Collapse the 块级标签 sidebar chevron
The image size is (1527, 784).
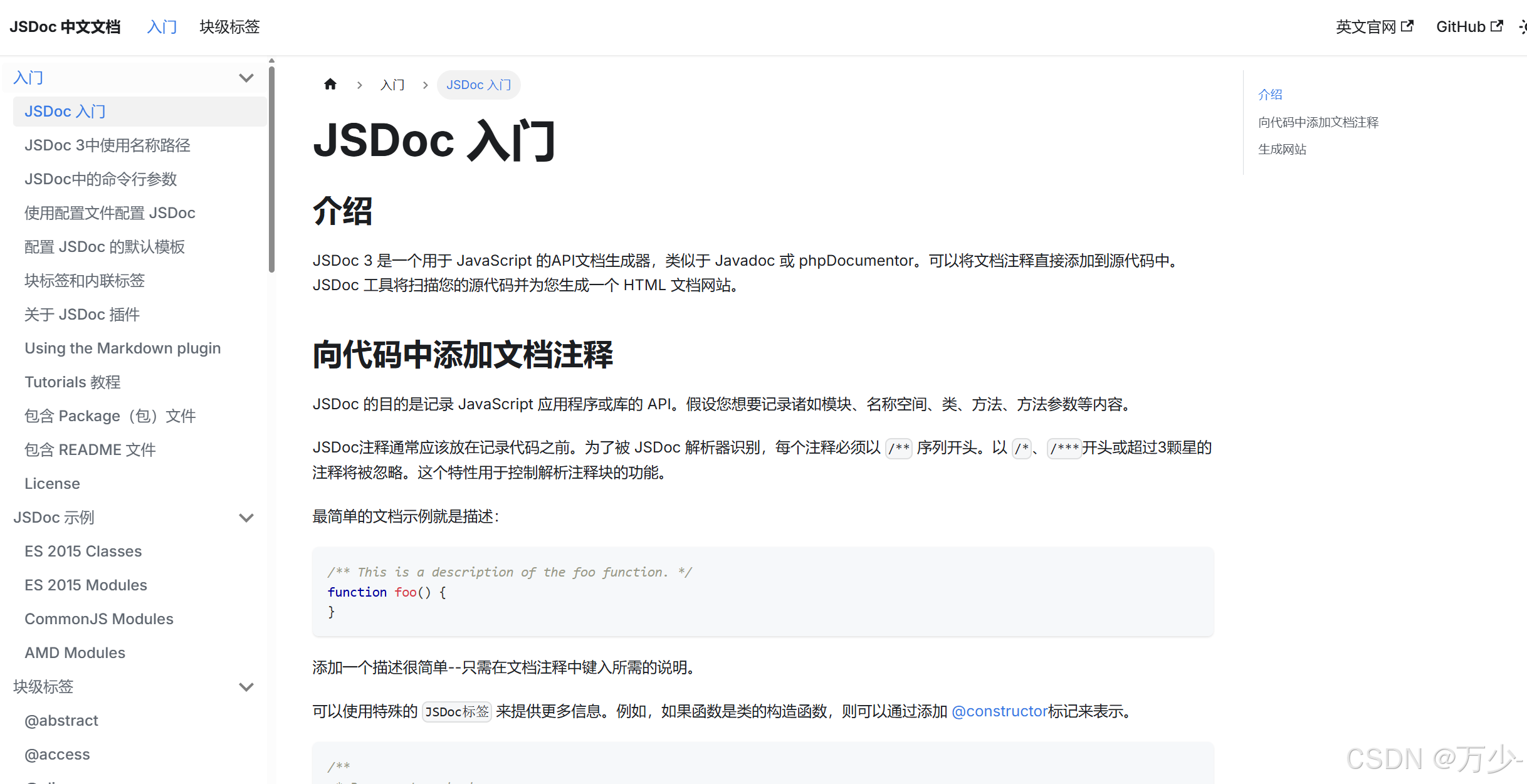point(246,687)
